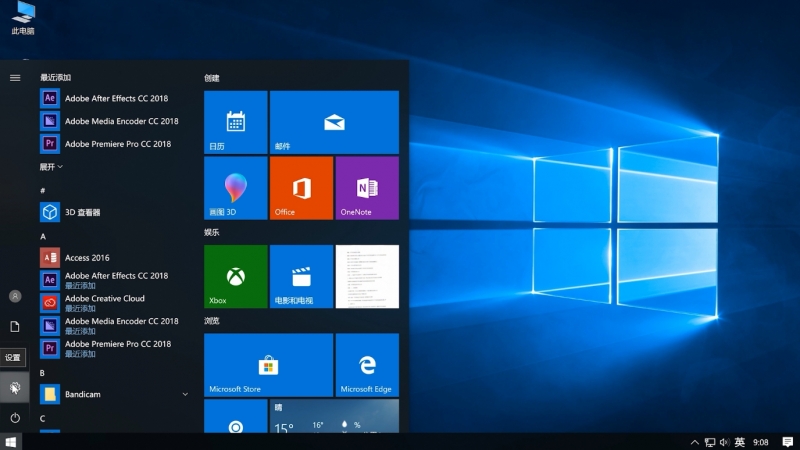The image size is (800, 450).
Task: Expand the Bandicam folder chevron
Action: click(185, 394)
